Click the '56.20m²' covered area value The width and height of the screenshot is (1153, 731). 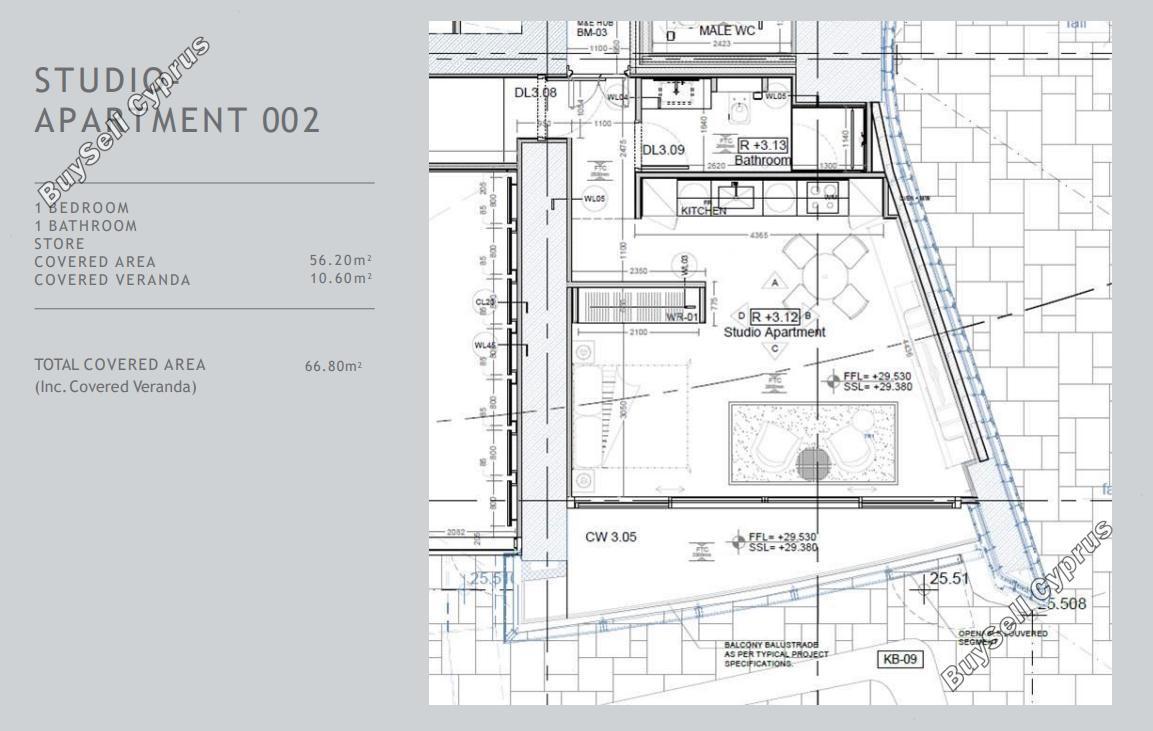340,260
